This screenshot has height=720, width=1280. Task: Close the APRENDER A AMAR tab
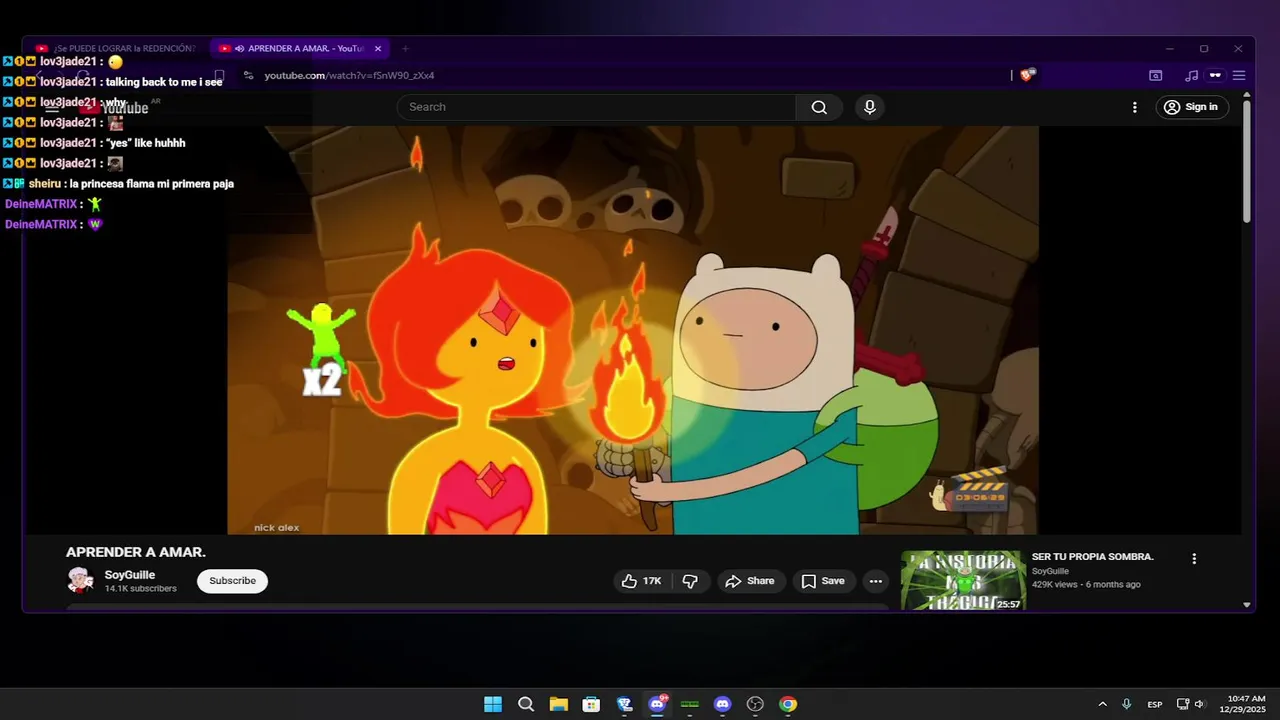click(378, 48)
